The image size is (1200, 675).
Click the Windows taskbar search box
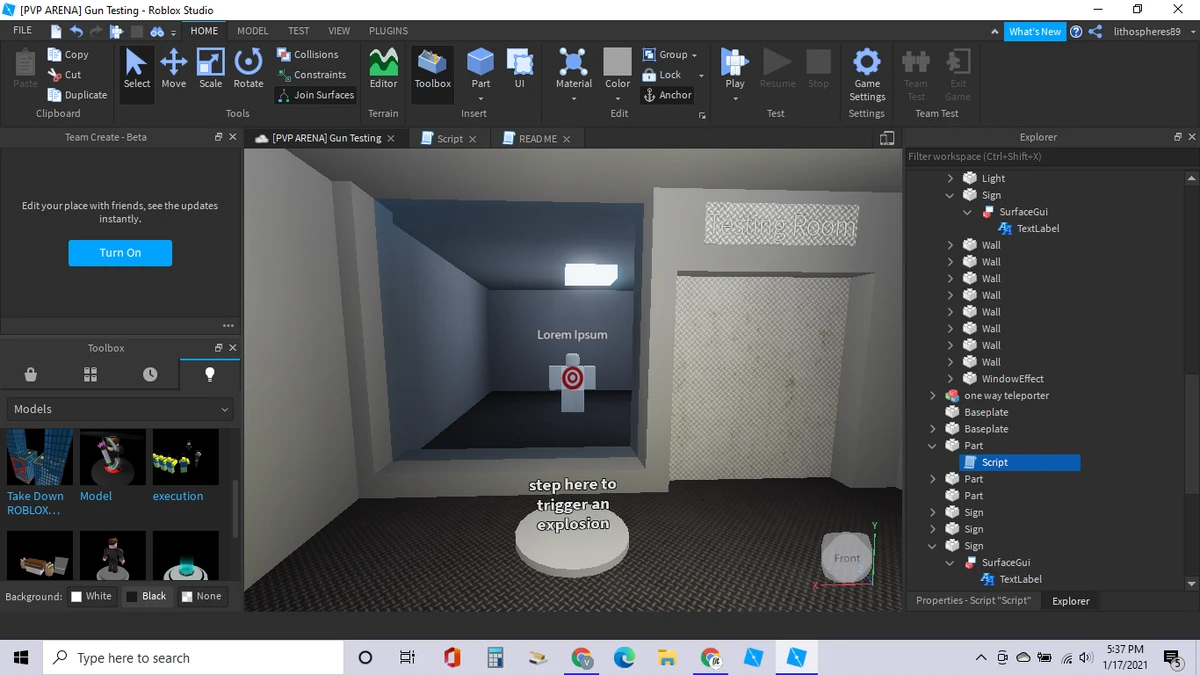[x=190, y=658]
